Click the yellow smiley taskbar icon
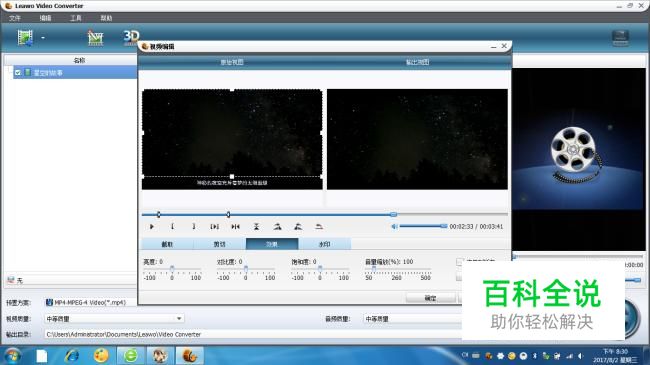This screenshot has width=650, height=365. tap(101, 356)
